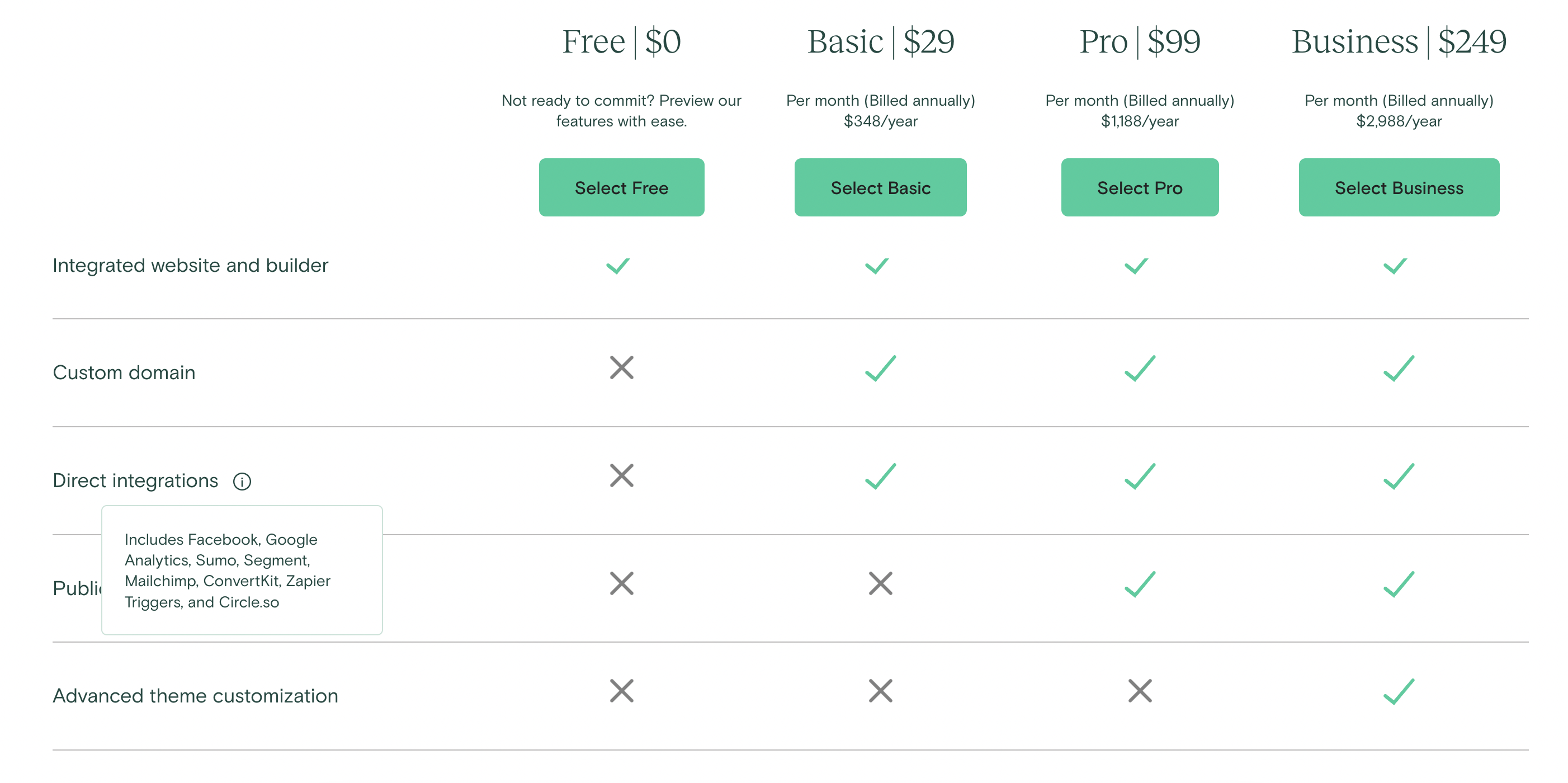Click the Free plan Direct integrations X mark
Viewport: 1568px width, 783px height.
click(x=621, y=475)
